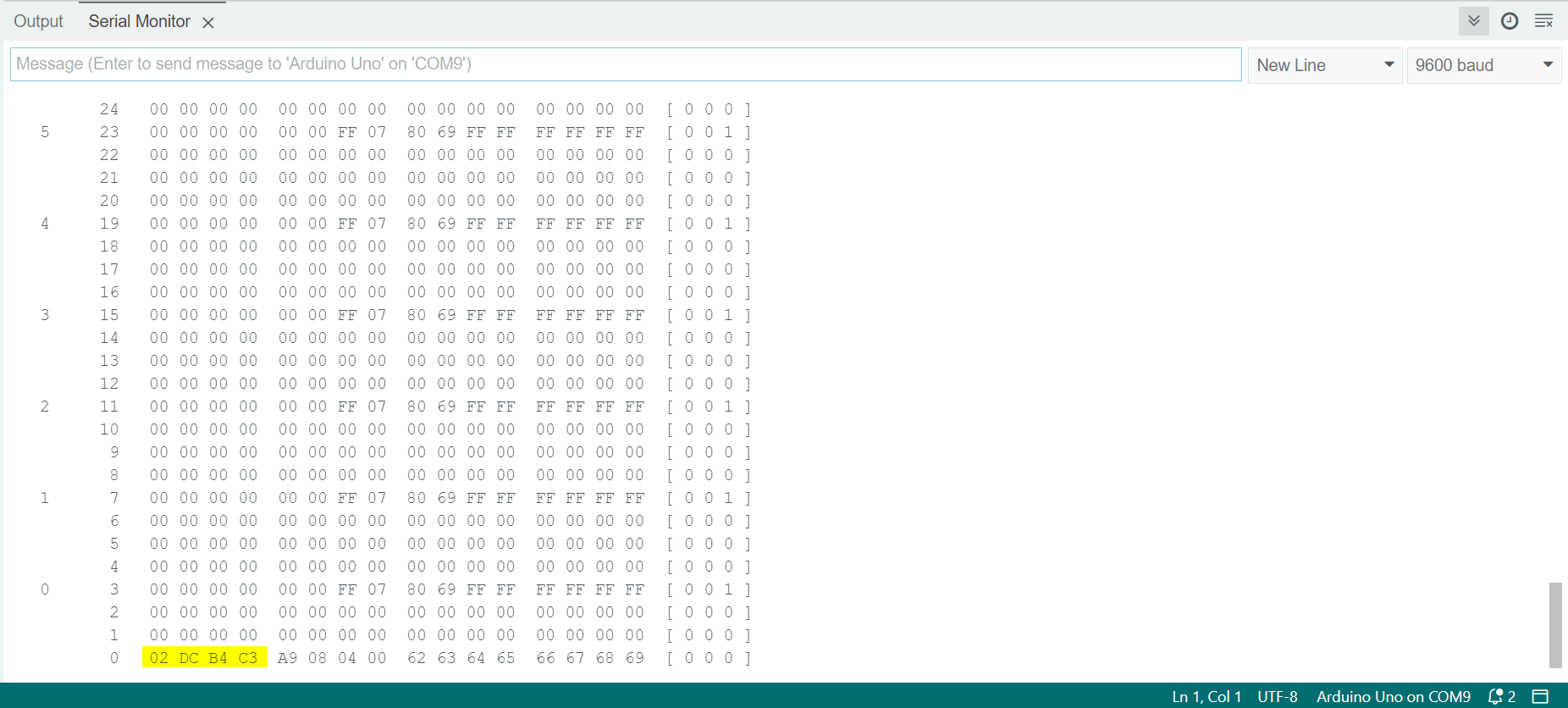Click block number 16 in output
Image resolution: width=1568 pixels, height=708 pixels.
tap(109, 292)
